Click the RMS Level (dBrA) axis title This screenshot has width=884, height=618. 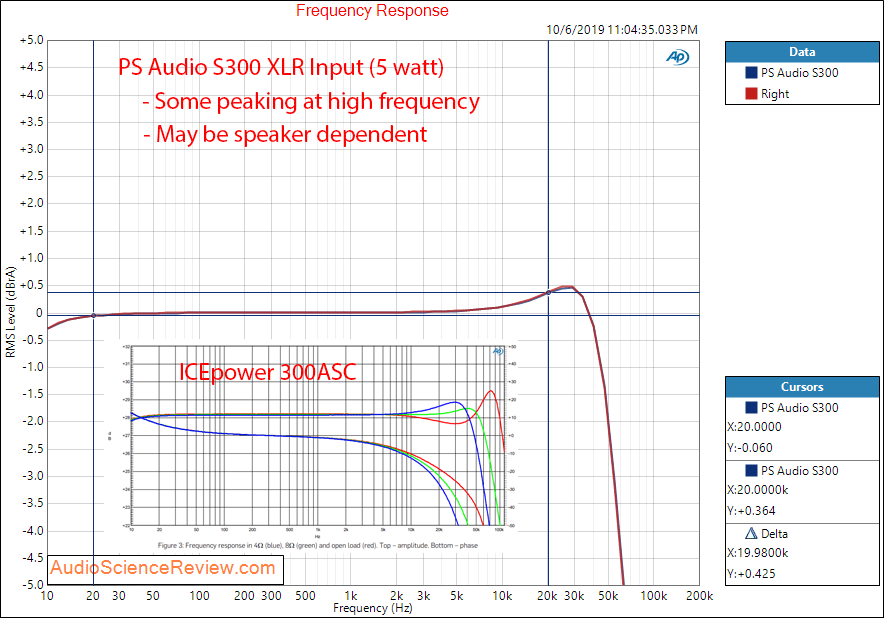11,312
